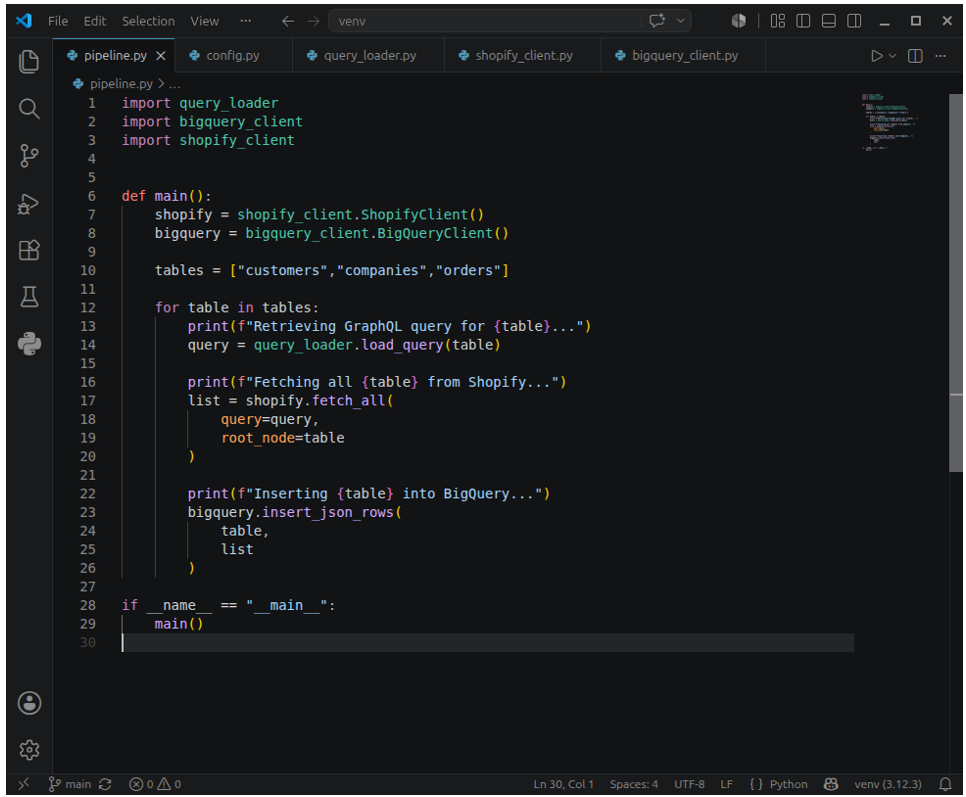Toggle the bottom panel layout button
966x797 pixels.
click(829, 21)
